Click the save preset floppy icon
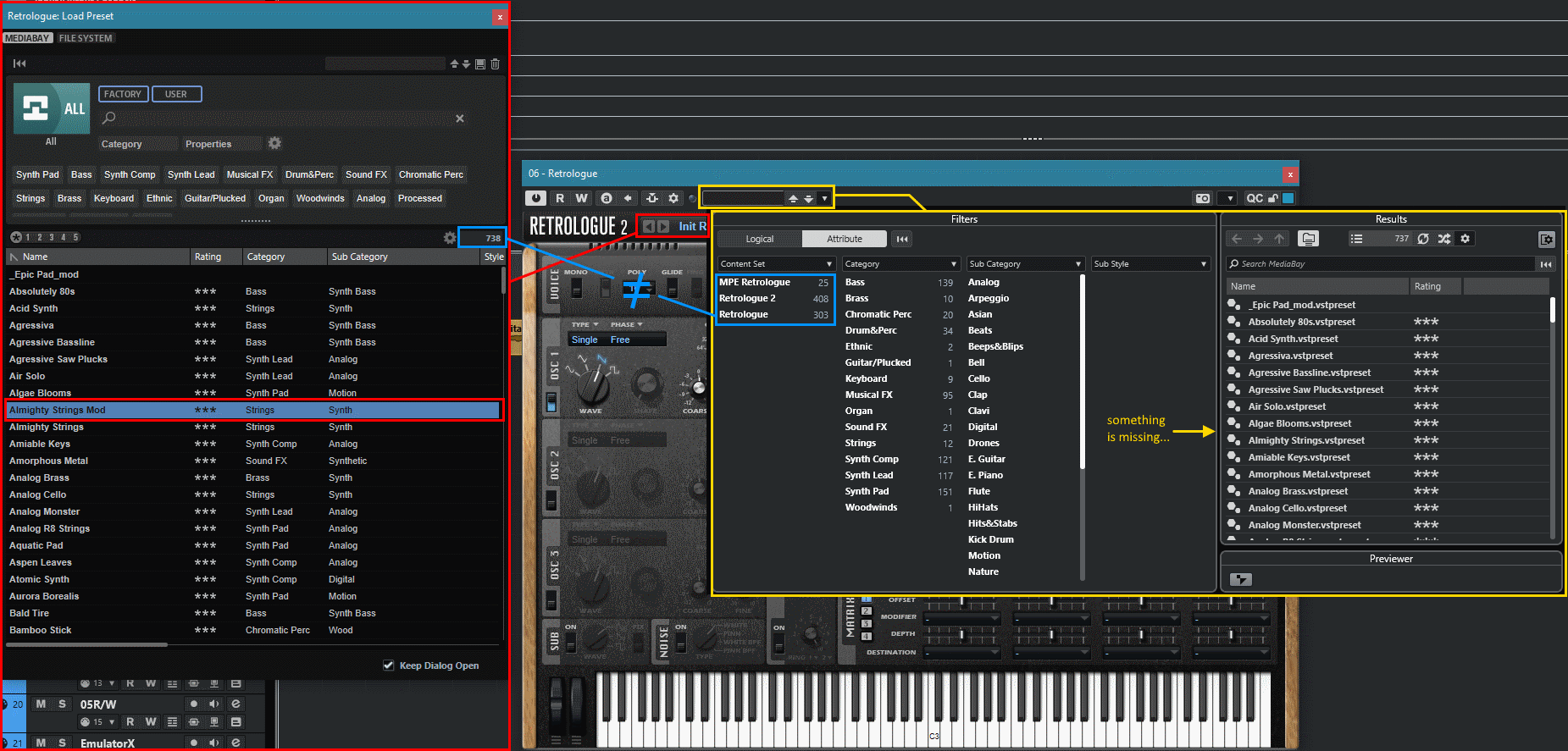The width and height of the screenshot is (1568, 751). pos(480,64)
